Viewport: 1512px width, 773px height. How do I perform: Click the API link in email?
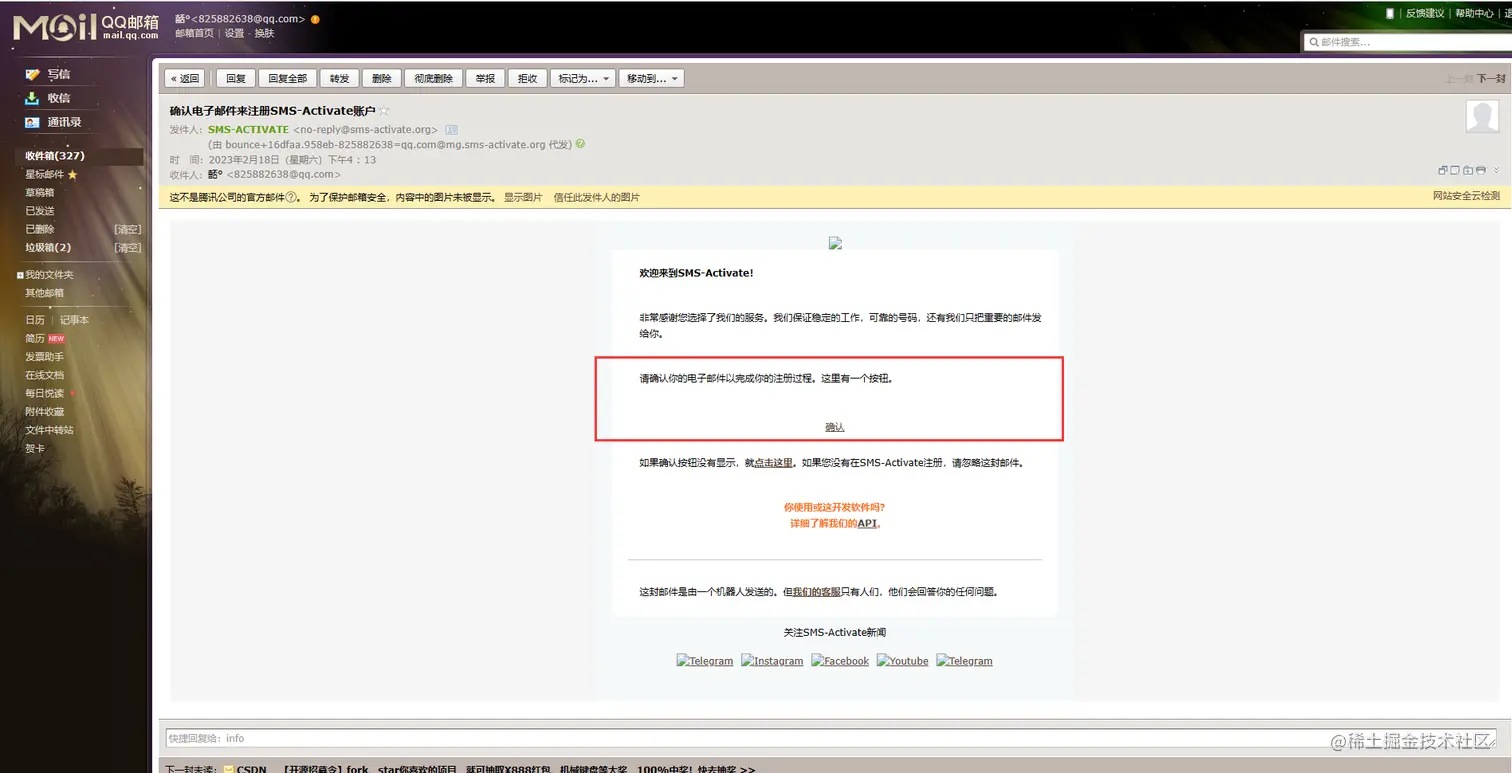click(867, 523)
